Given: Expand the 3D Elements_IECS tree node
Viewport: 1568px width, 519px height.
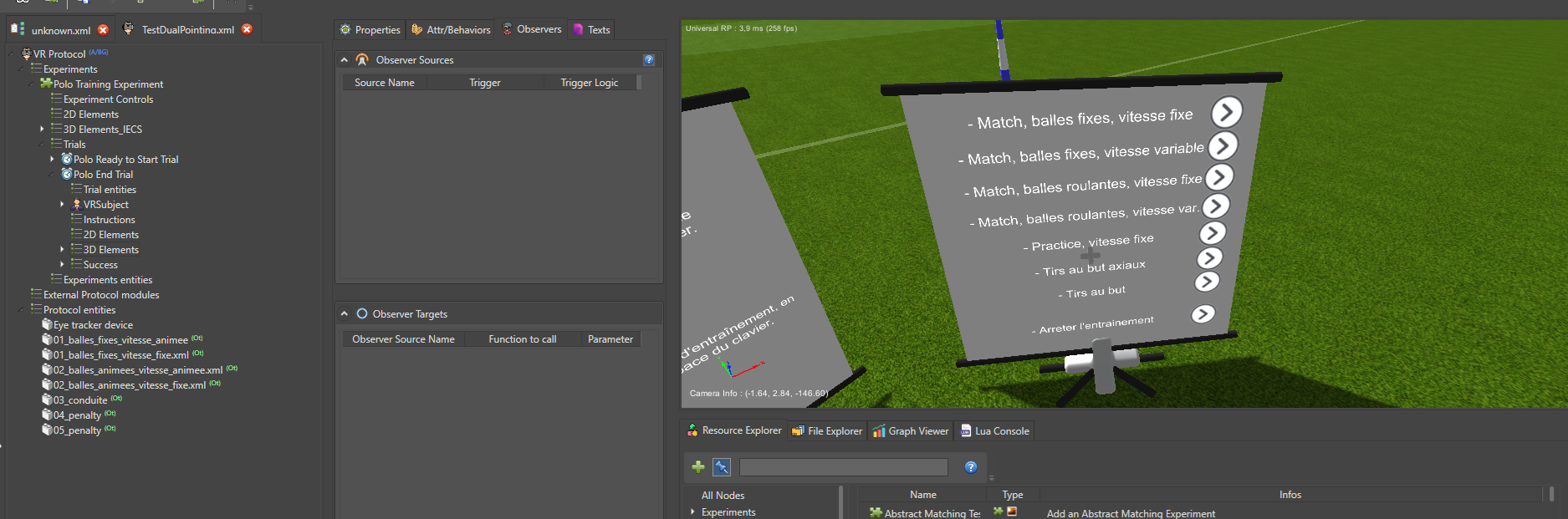Looking at the screenshot, I should point(42,129).
